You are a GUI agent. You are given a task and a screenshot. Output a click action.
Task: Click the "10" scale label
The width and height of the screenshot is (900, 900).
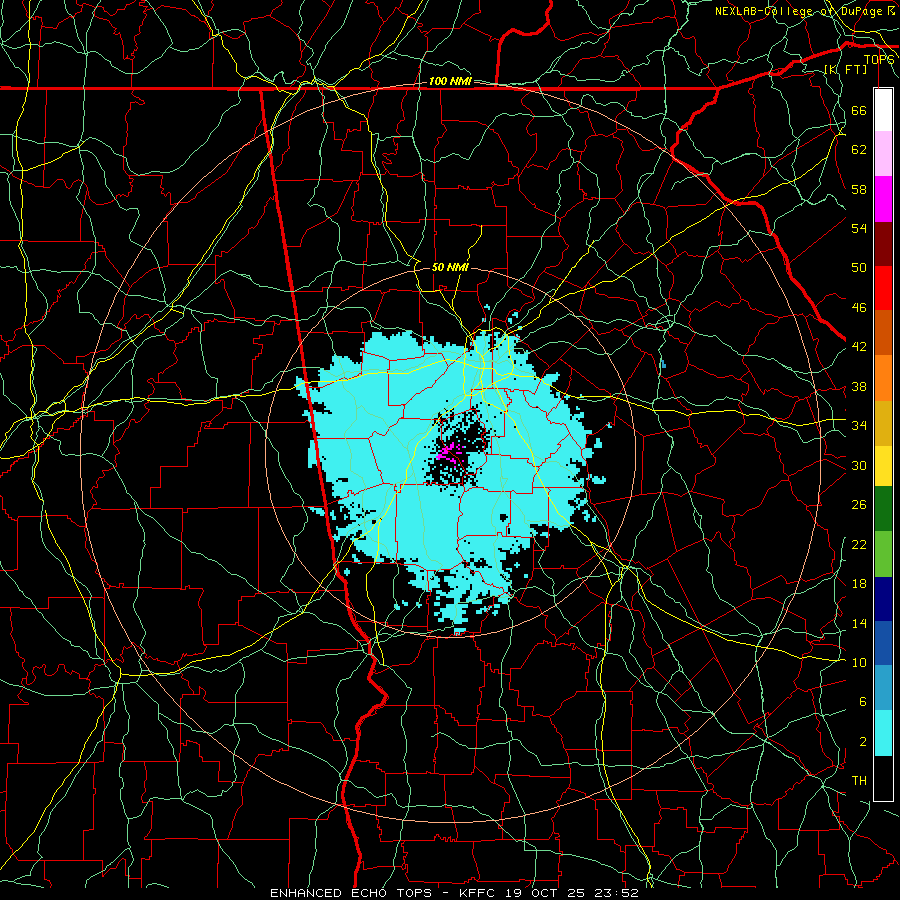[859, 662]
